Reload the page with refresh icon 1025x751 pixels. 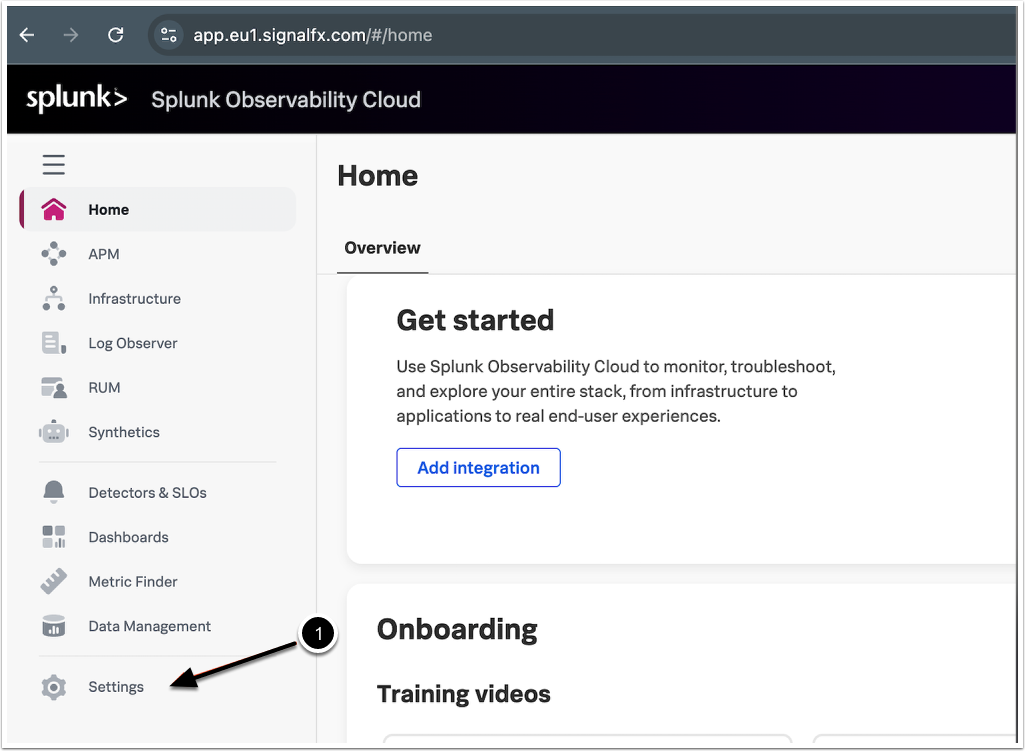coord(116,35)
